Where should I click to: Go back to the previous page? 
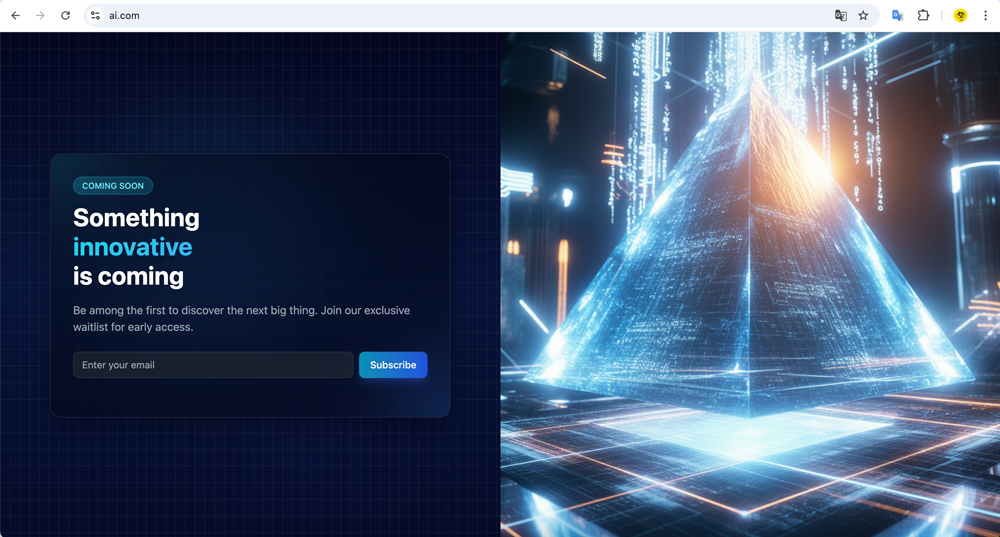tap(15, 15)
